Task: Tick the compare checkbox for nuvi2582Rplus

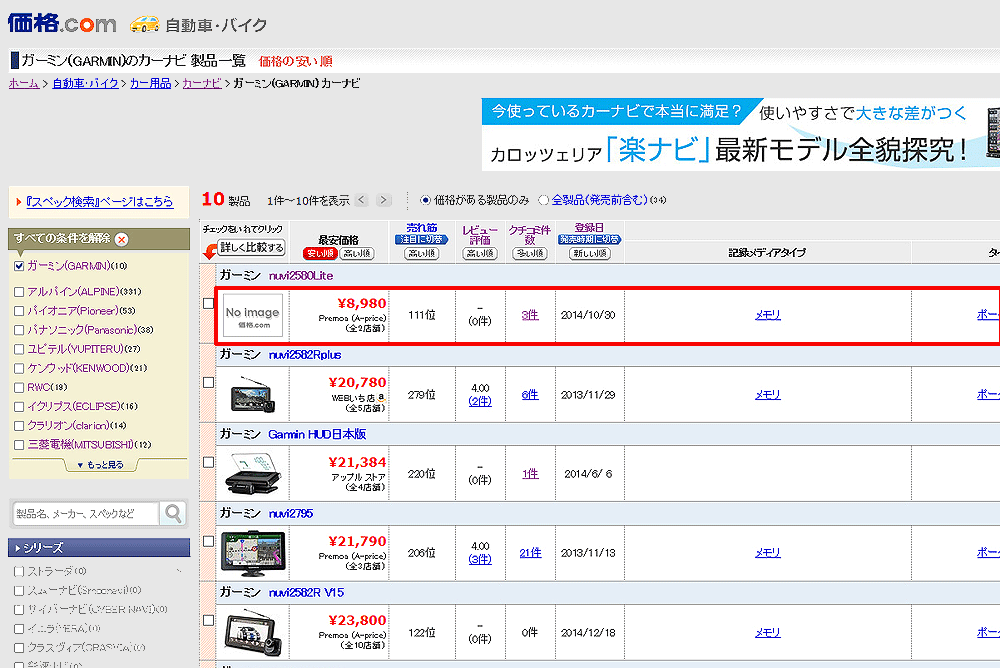Action: tap(208, 382)
